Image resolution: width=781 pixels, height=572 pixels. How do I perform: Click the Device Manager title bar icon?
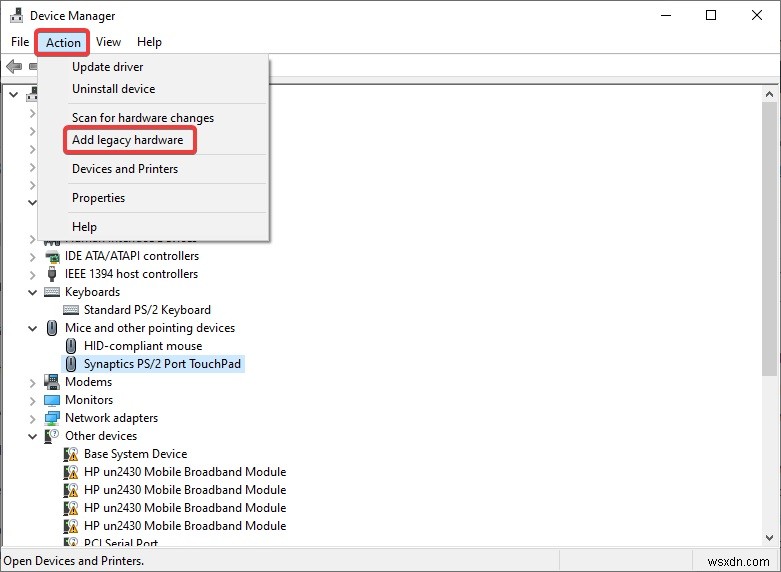pyautogui.click(x=16, y=15)
